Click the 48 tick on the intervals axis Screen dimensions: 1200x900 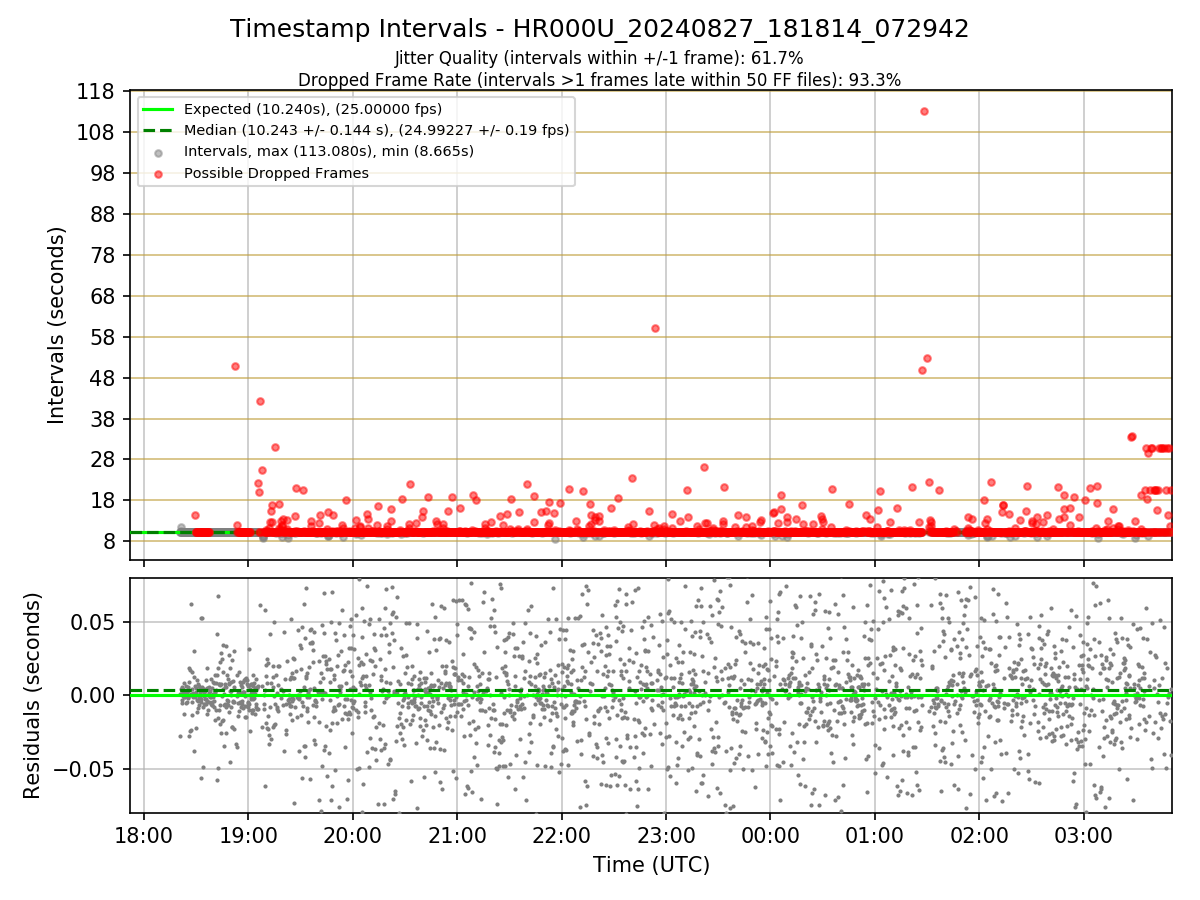(x=104, y=378)
